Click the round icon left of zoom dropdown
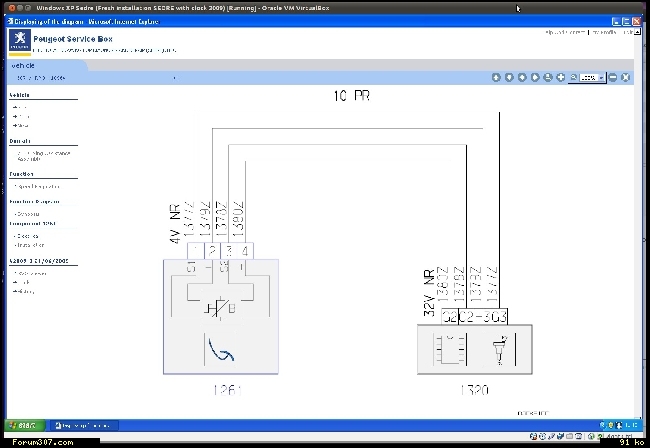The height and width of the screenshot is (448, 650). point(560,77)
